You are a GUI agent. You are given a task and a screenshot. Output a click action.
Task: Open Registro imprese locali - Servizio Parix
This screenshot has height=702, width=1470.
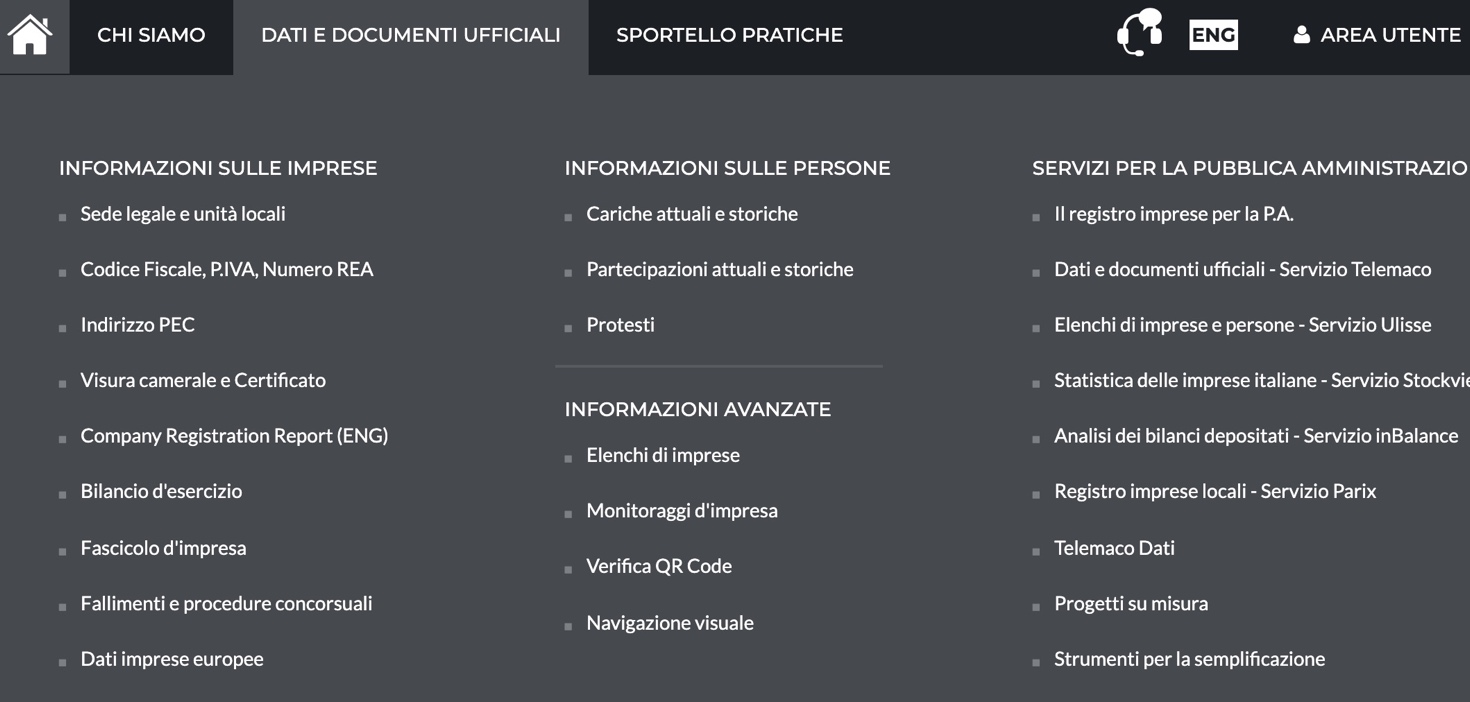pyautogui.click(x=1215, y=491)
